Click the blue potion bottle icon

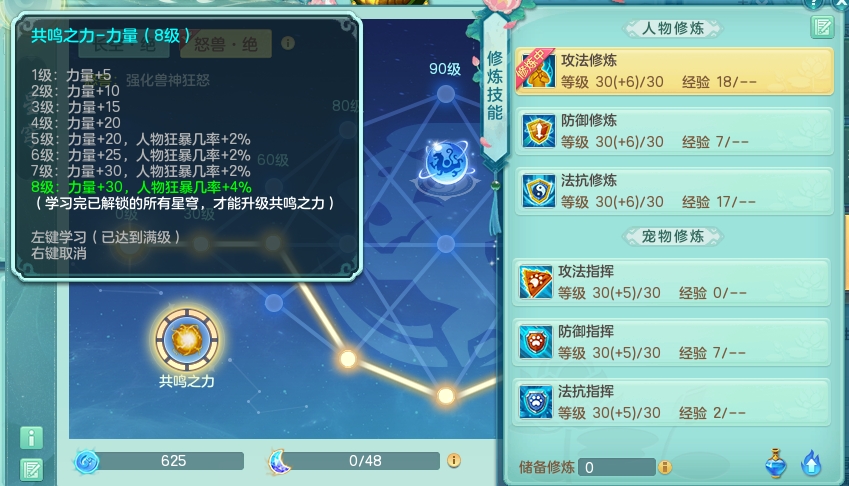tap(775, 463)
